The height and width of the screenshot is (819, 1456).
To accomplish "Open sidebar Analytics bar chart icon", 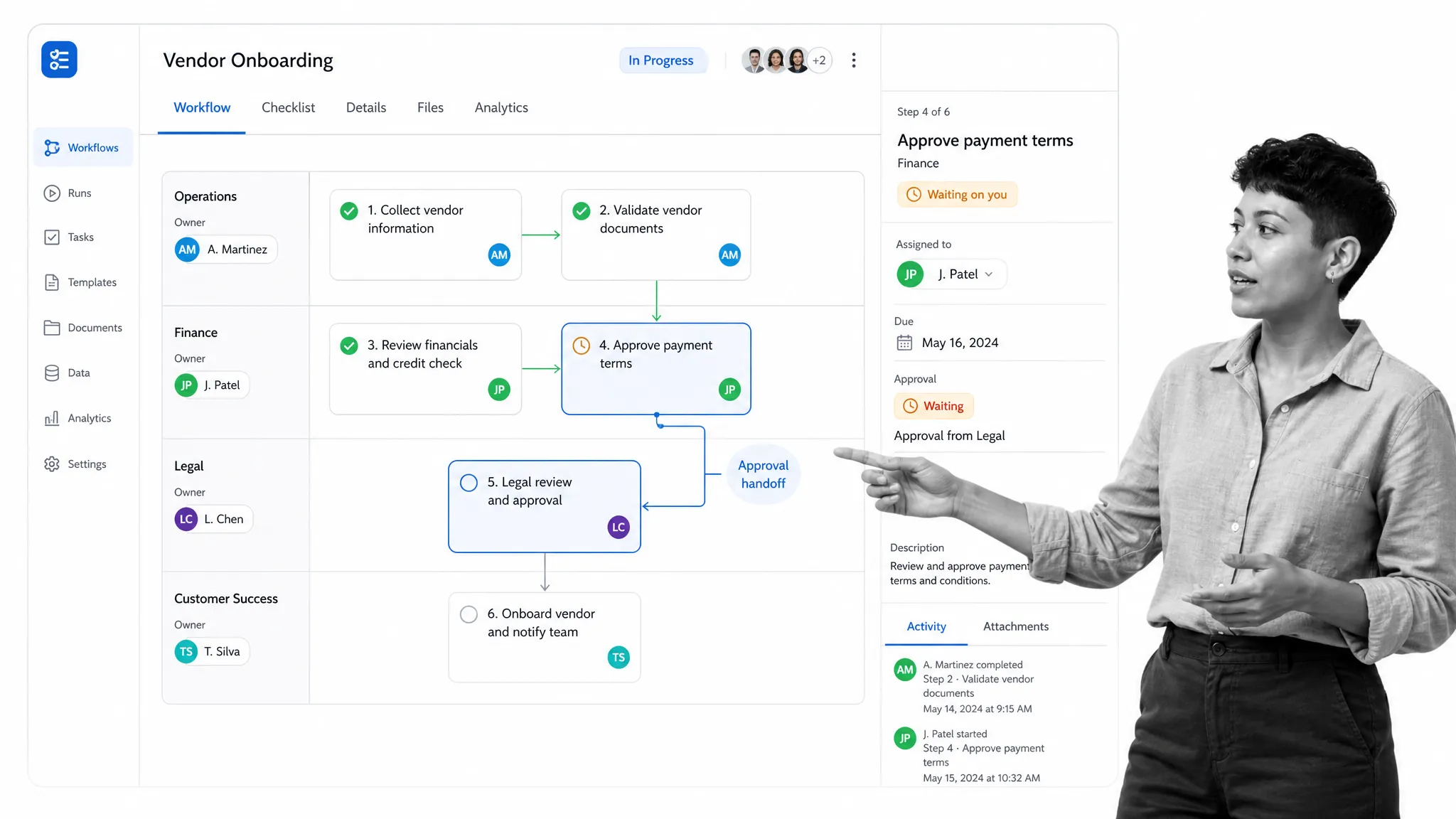I will [x=52, y=418].
